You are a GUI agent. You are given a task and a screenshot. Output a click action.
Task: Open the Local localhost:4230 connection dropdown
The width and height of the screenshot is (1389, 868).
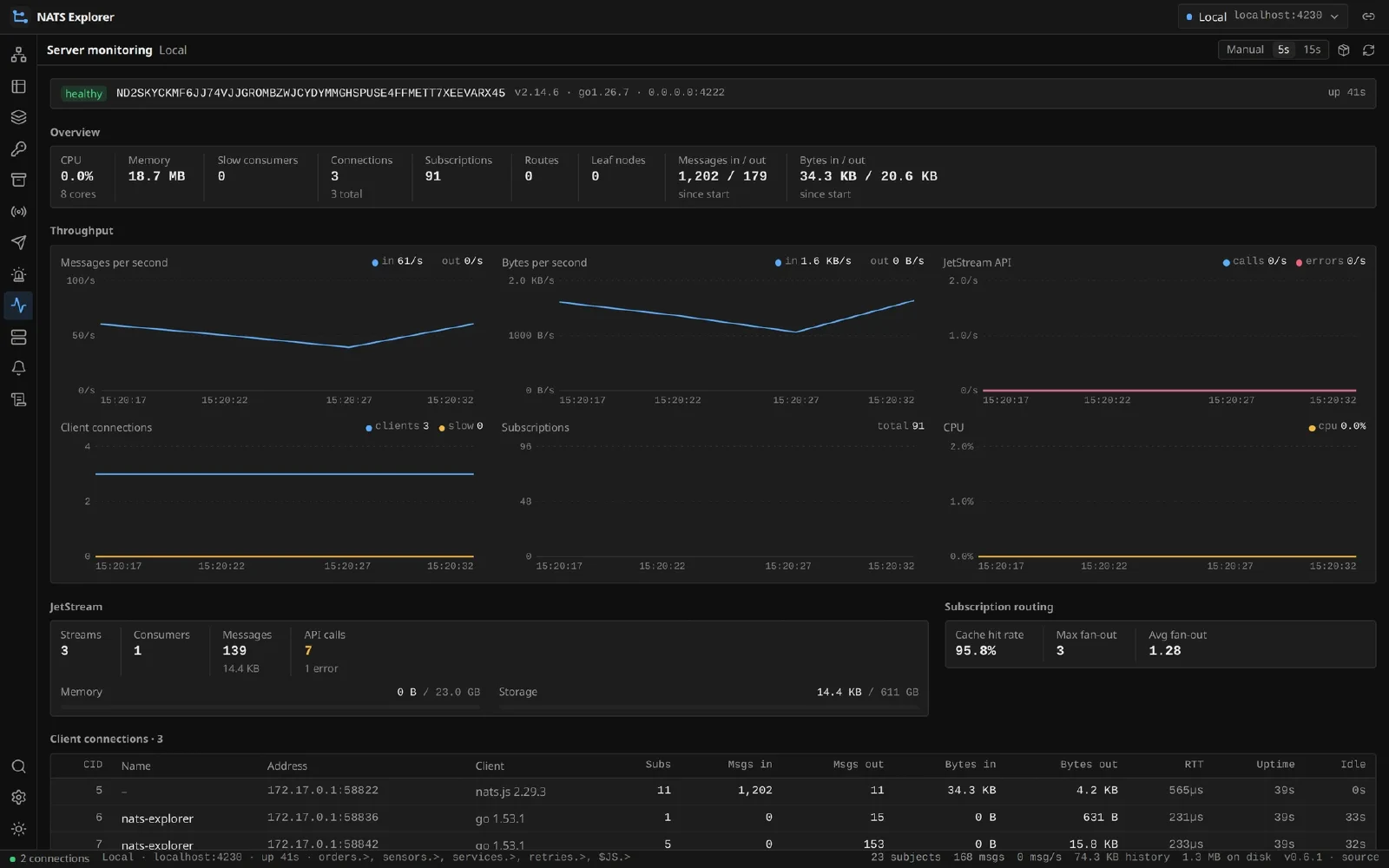coord(1262,16)
